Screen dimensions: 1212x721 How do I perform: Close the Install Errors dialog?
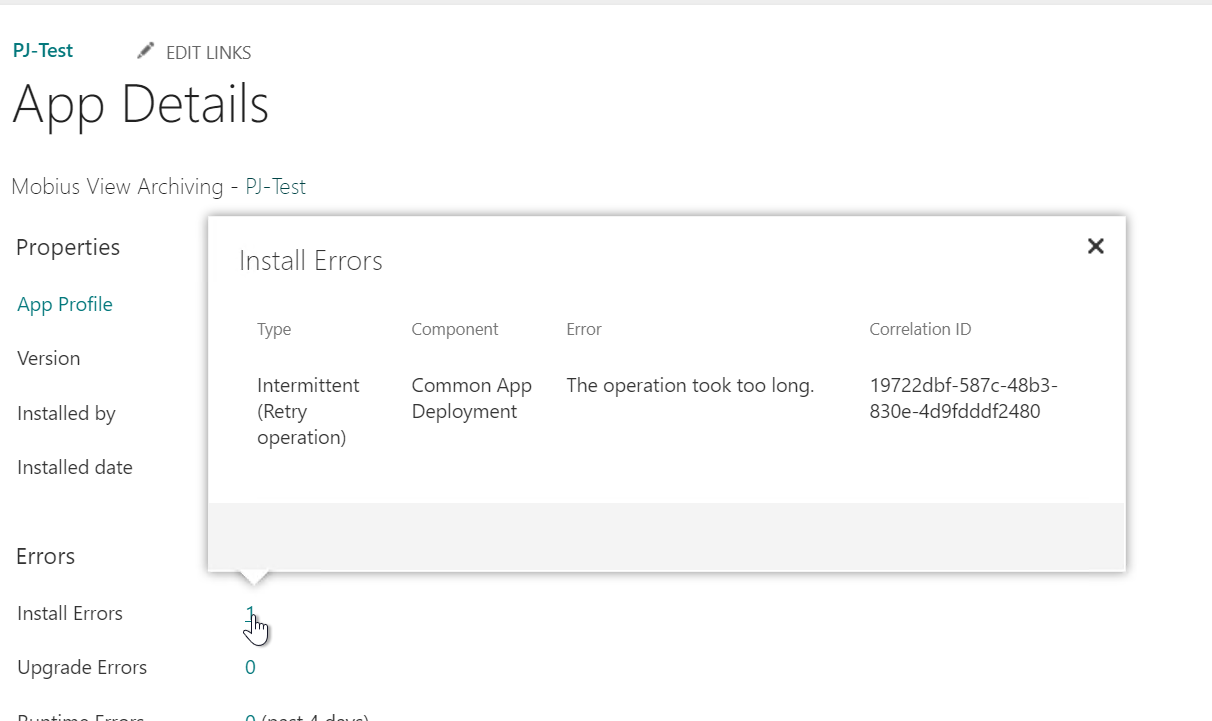click(1095, 245)
